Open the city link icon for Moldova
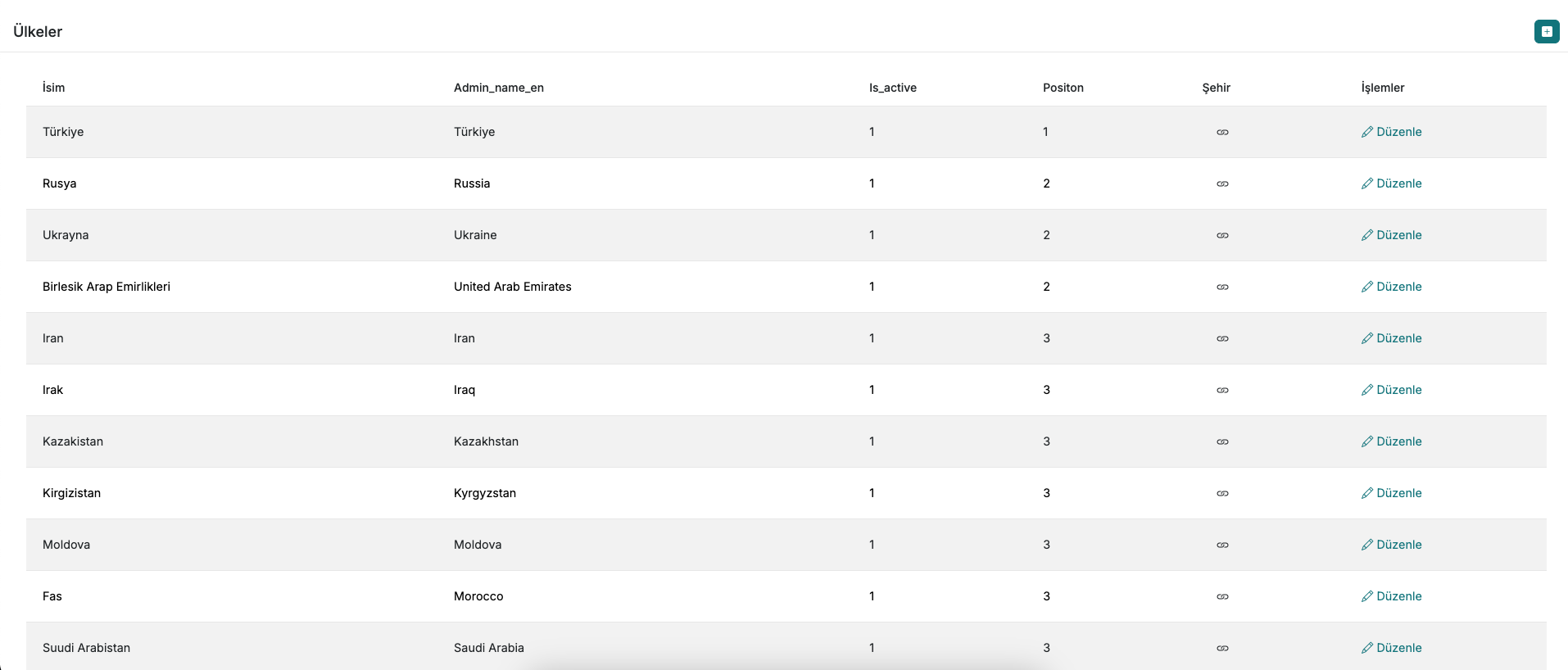 click(1222, 545)
